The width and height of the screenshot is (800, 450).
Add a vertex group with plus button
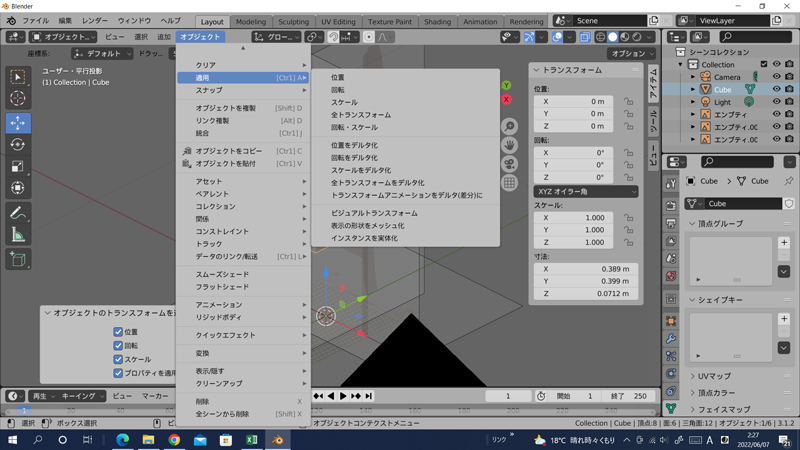click(784, 242)
